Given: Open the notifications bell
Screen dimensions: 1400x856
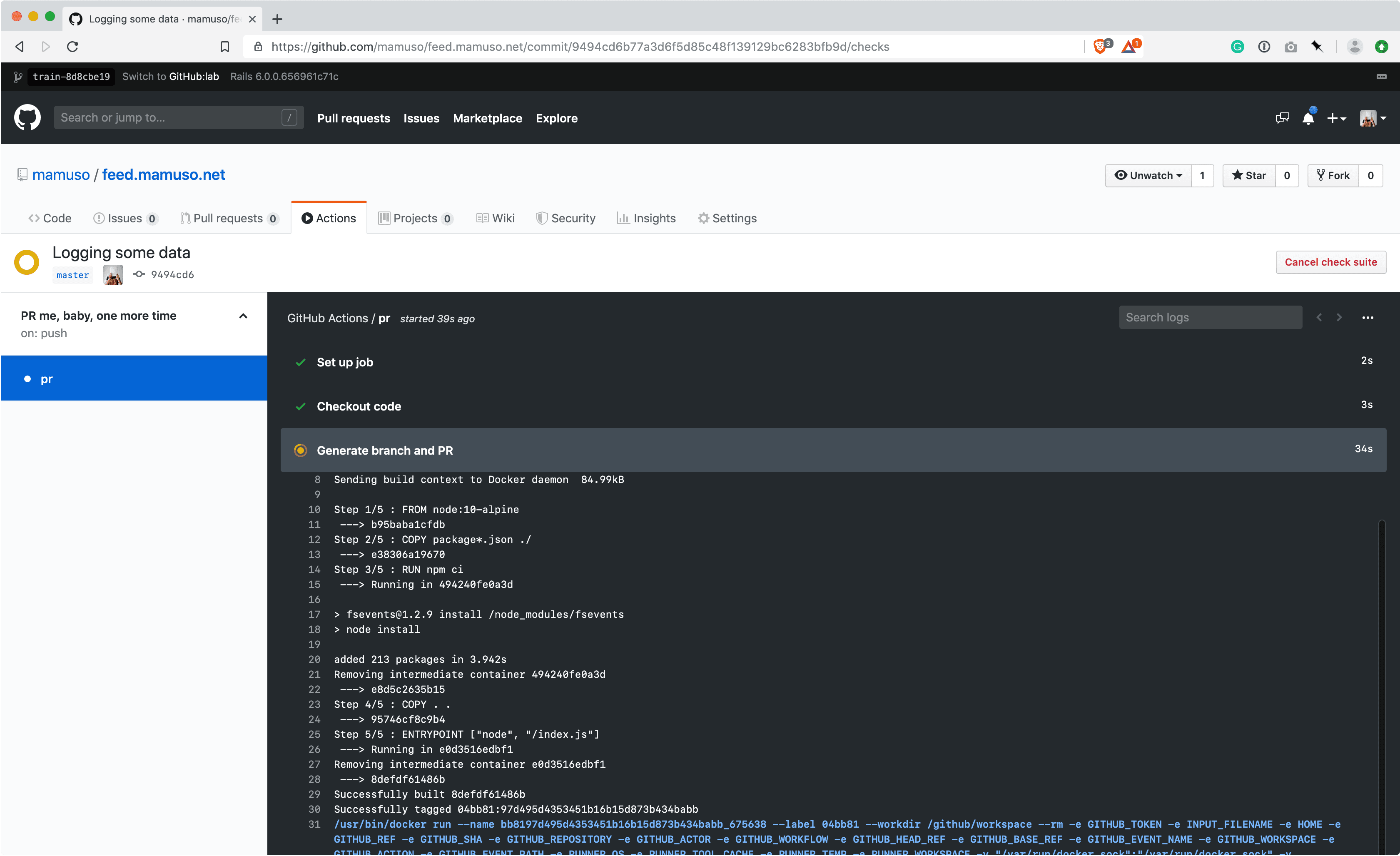Looking at the screenshot, I should [x=1308, y=118].
